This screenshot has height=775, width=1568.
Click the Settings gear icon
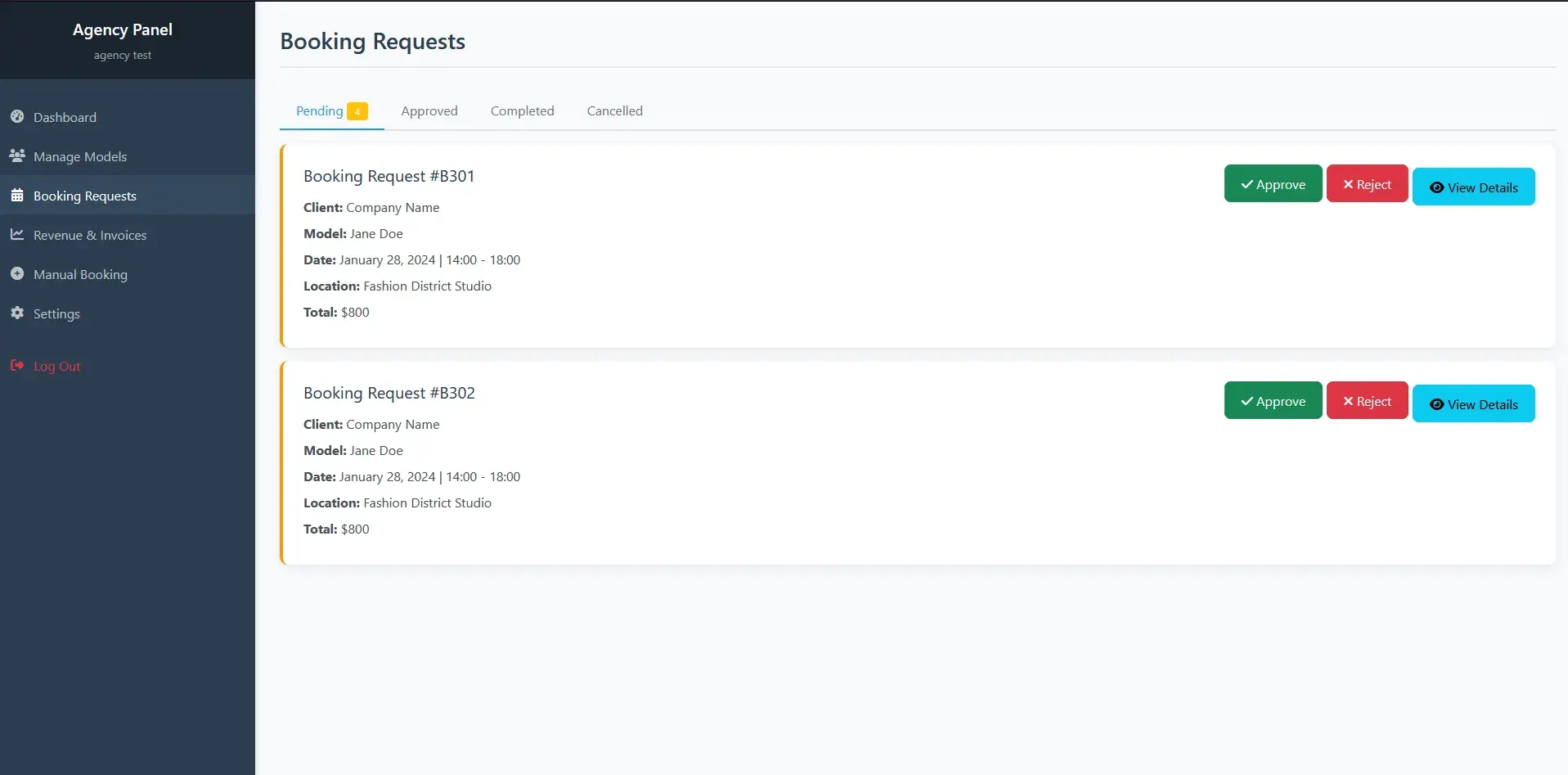click(x=17, y=313)
